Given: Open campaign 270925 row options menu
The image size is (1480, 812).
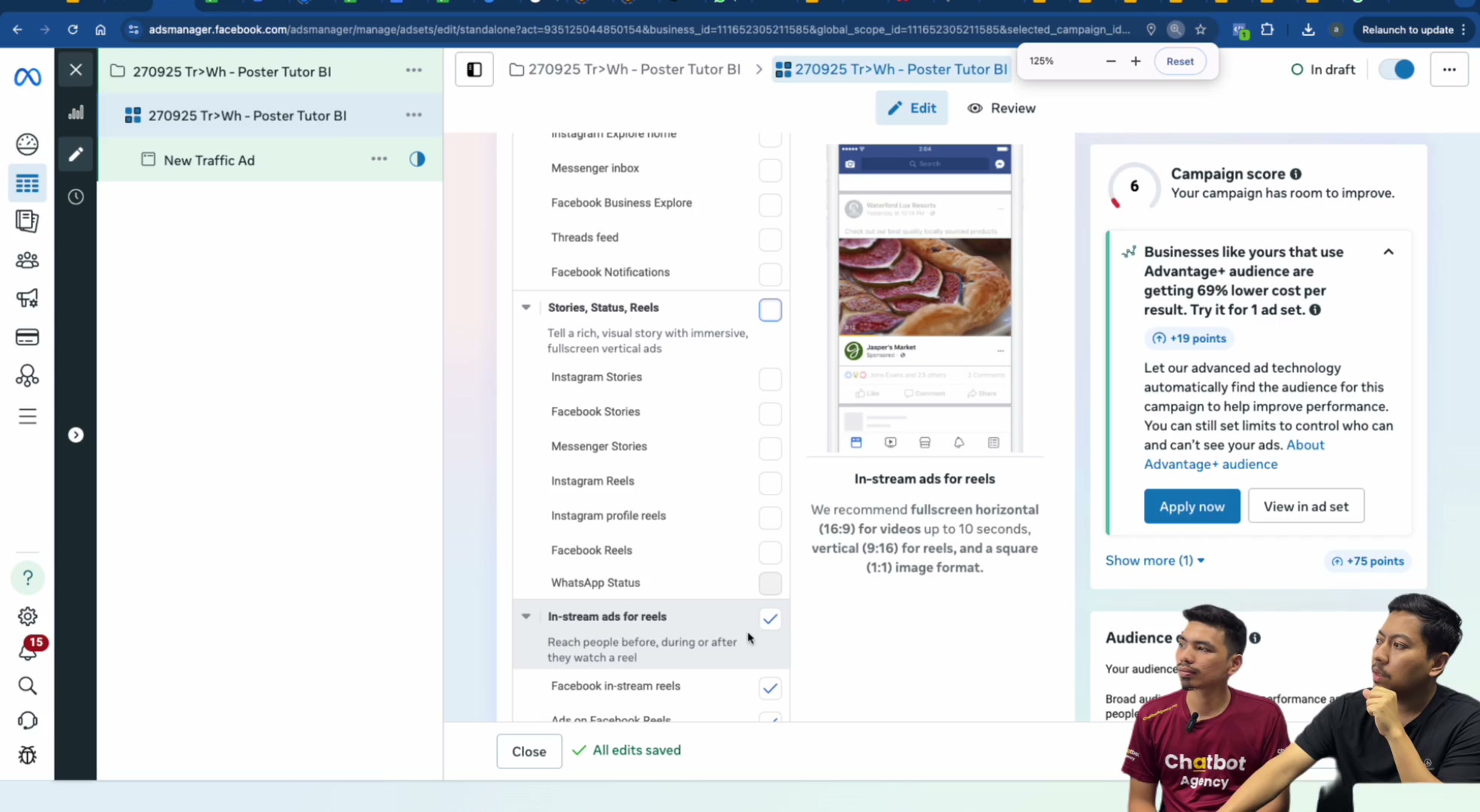Looking at the screenshot, I should pos(414,70).
